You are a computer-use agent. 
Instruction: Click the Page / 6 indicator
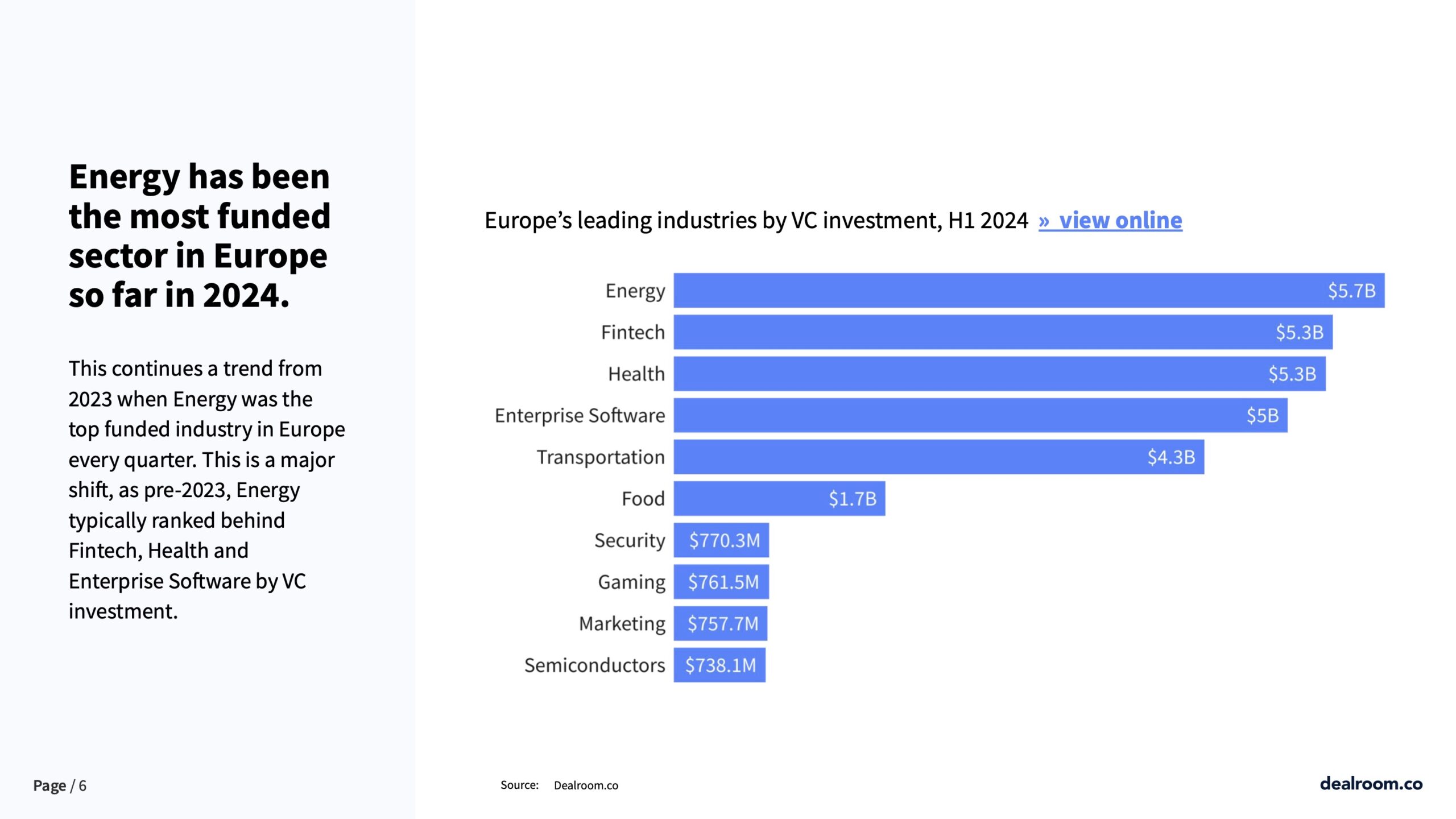coord(60,785)
